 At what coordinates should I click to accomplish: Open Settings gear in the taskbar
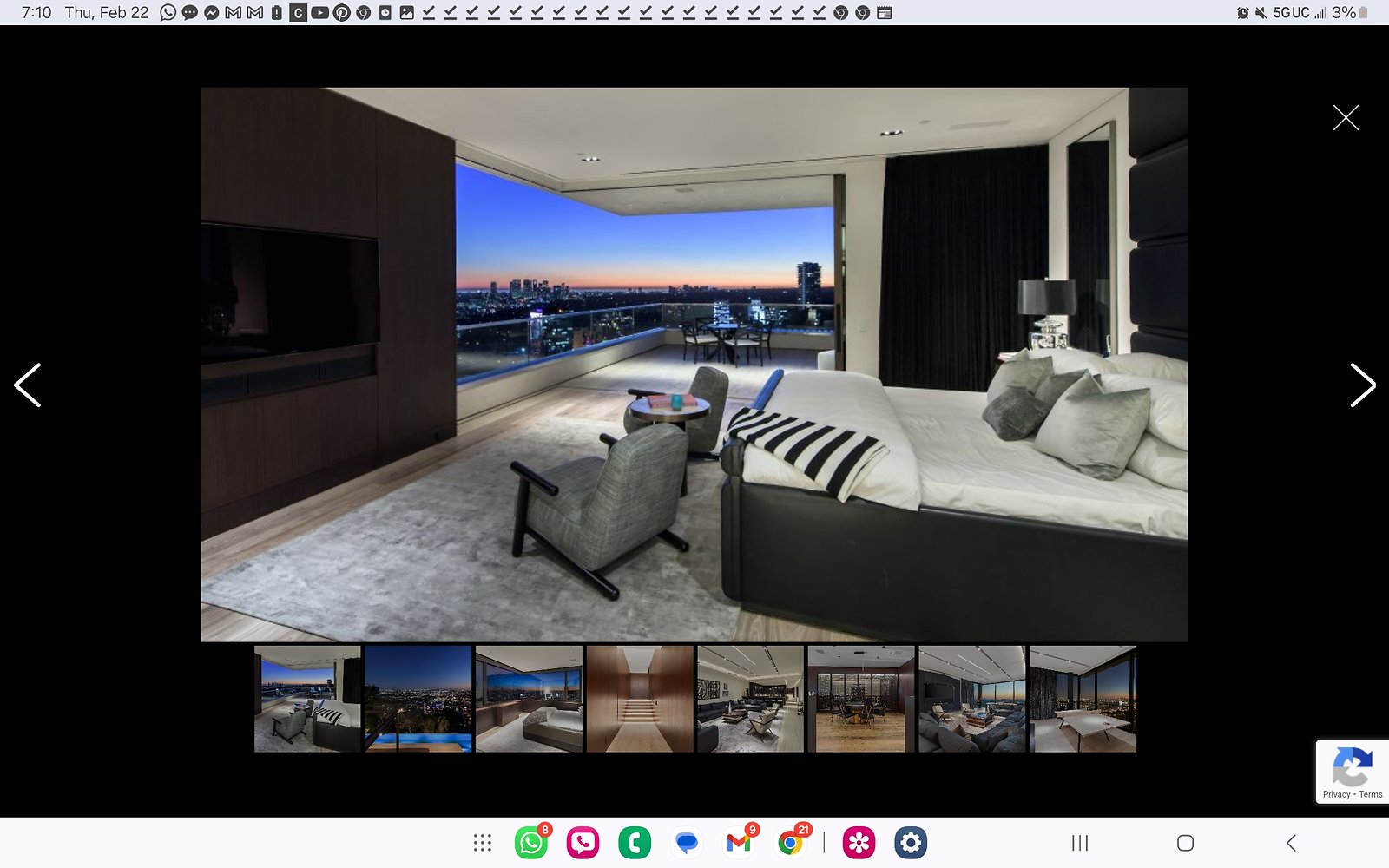911,843
